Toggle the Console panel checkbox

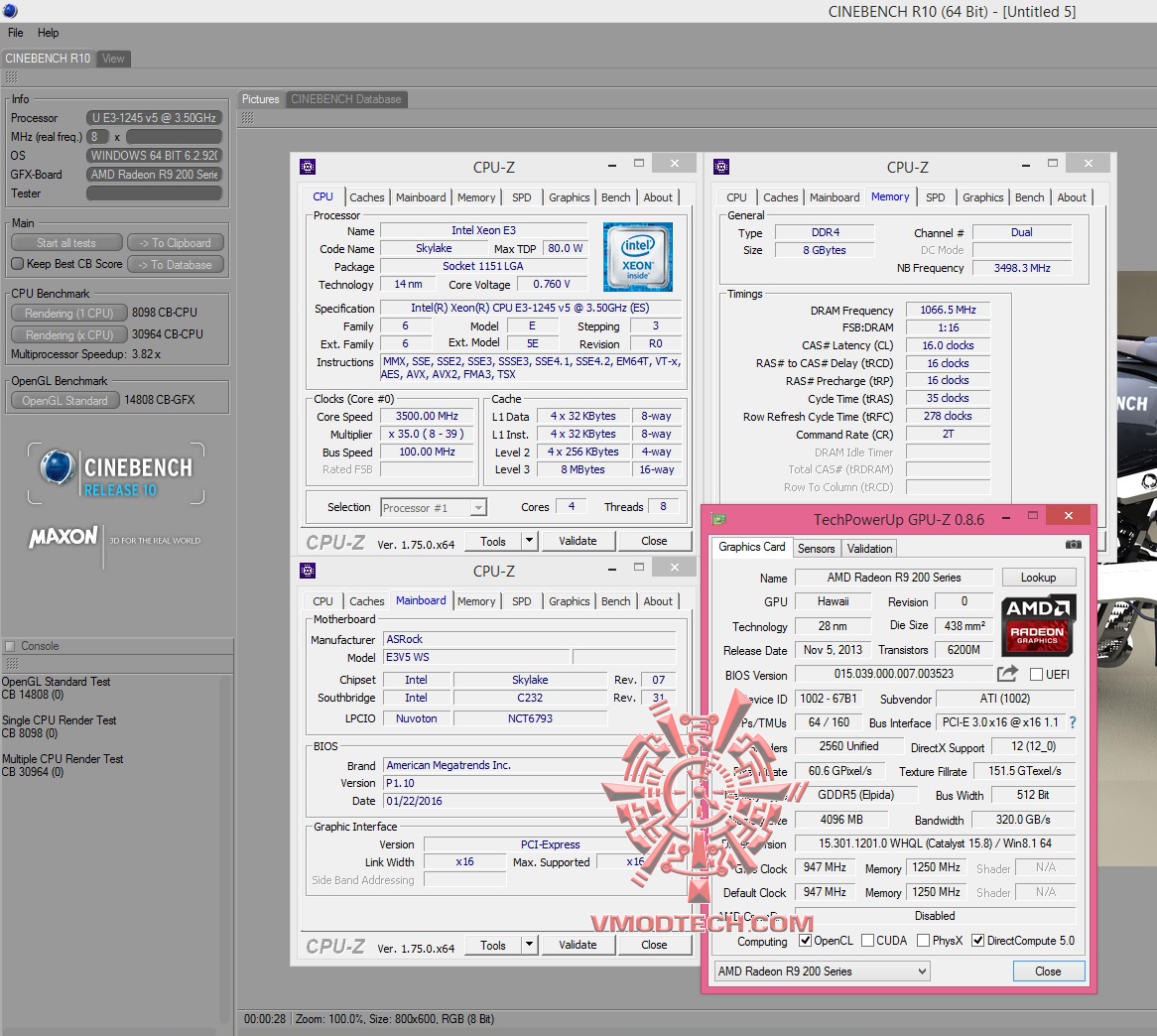tap(10, 646)
